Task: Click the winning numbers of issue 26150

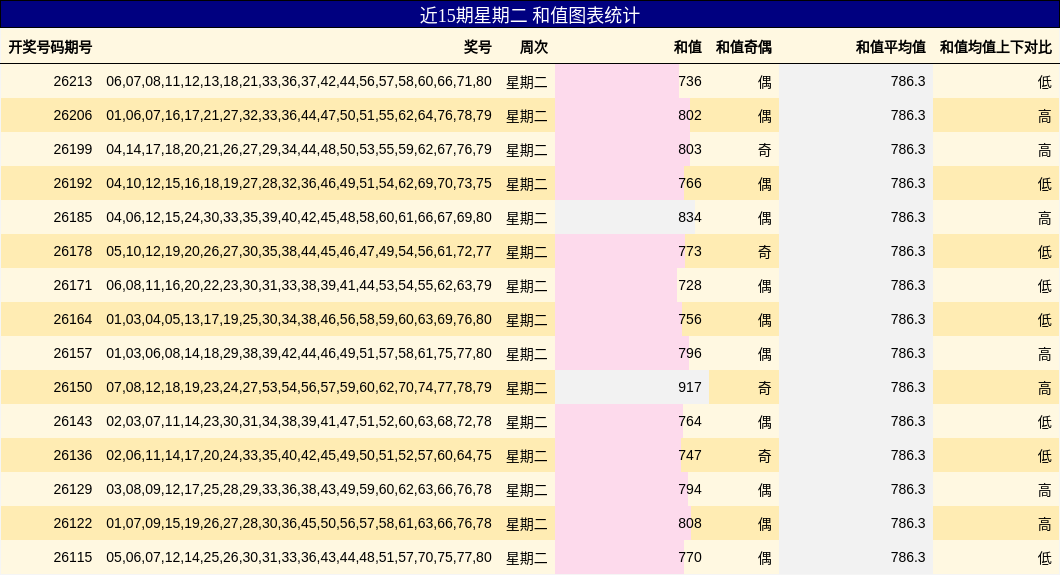Action: pyautogui.click(x=299, y=388)
